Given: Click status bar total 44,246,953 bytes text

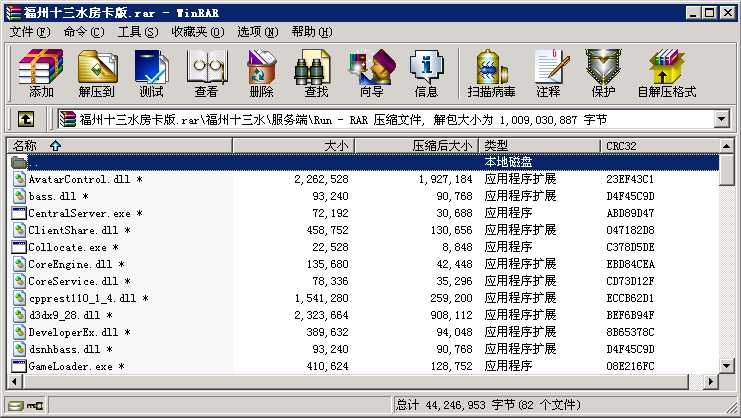Looking at the screenshot, I should click(488, 405).
